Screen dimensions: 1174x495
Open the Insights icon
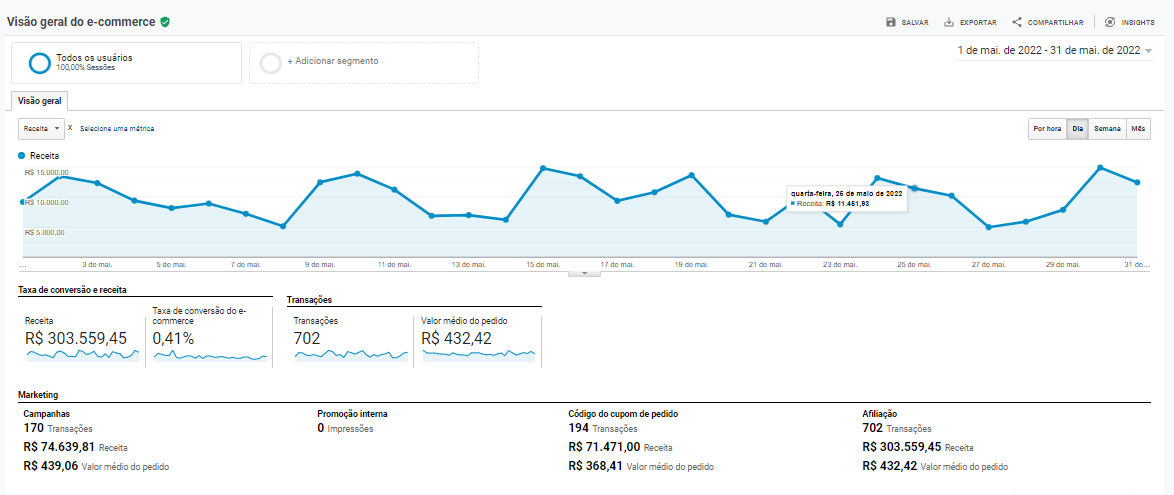point(1110,22)
